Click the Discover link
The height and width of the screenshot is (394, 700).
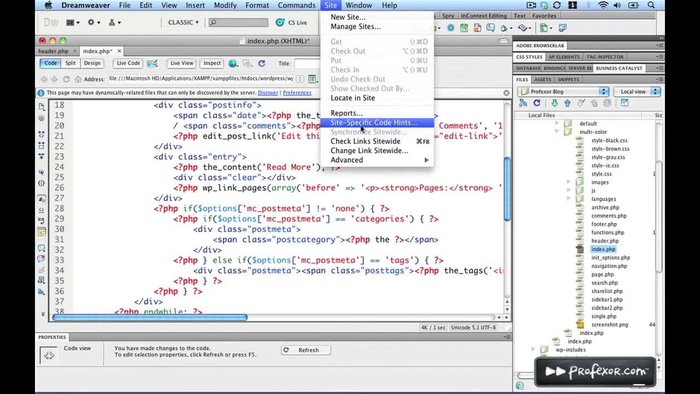coord(268,93)
